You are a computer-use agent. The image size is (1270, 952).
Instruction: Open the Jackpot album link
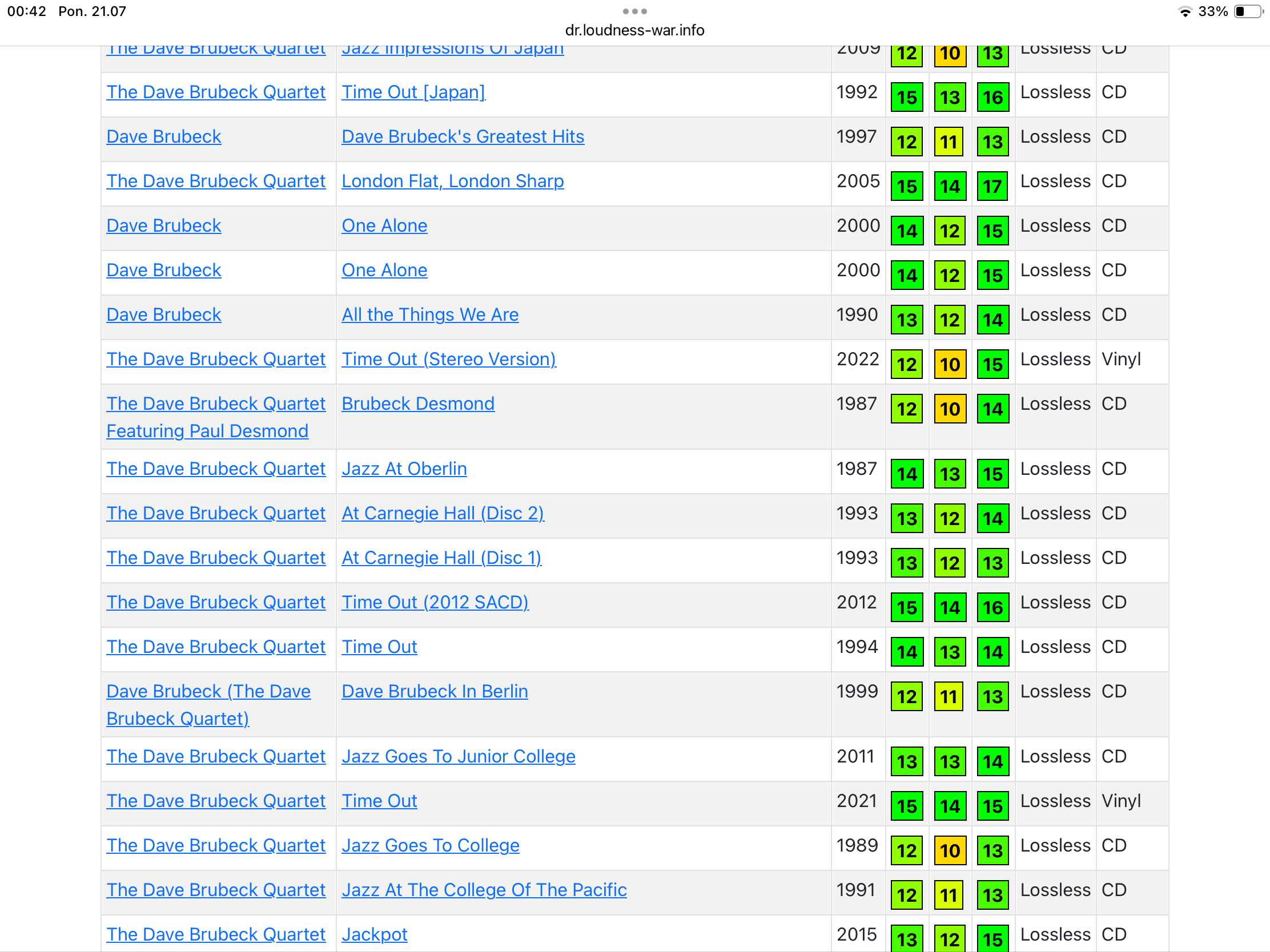click(x=375, y=934)
